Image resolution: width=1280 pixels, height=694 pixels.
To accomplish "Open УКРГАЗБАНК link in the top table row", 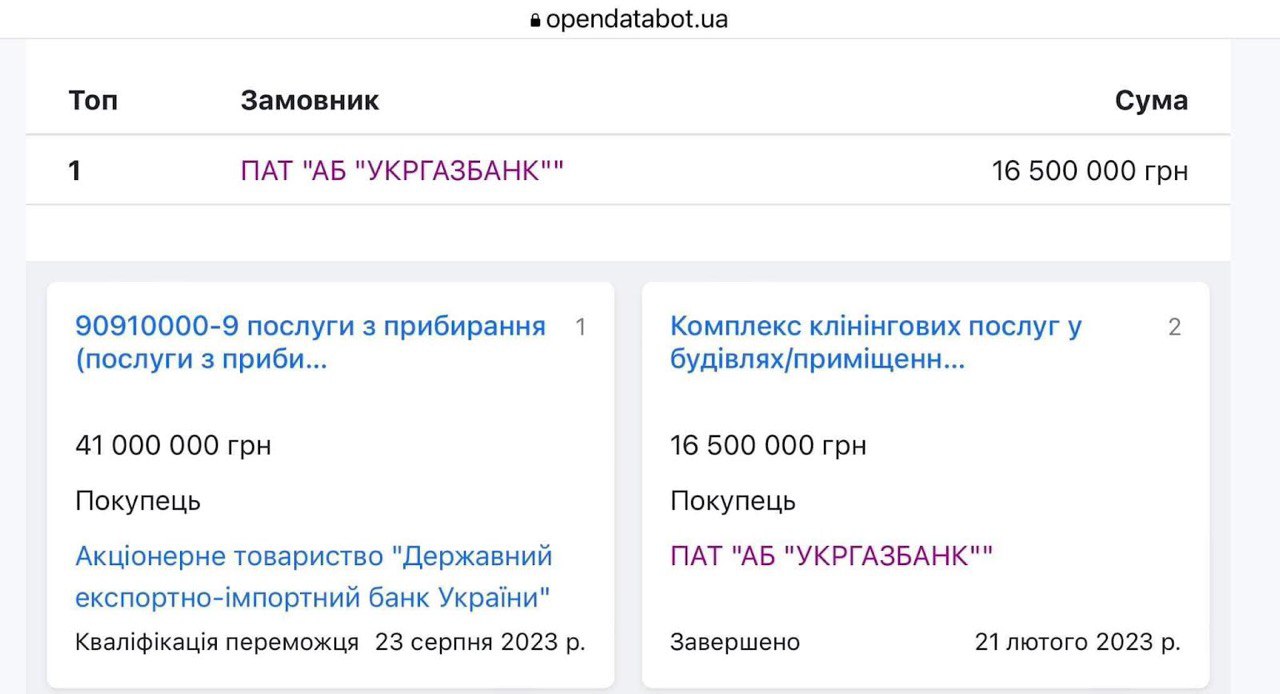I will tap(402, 171).
